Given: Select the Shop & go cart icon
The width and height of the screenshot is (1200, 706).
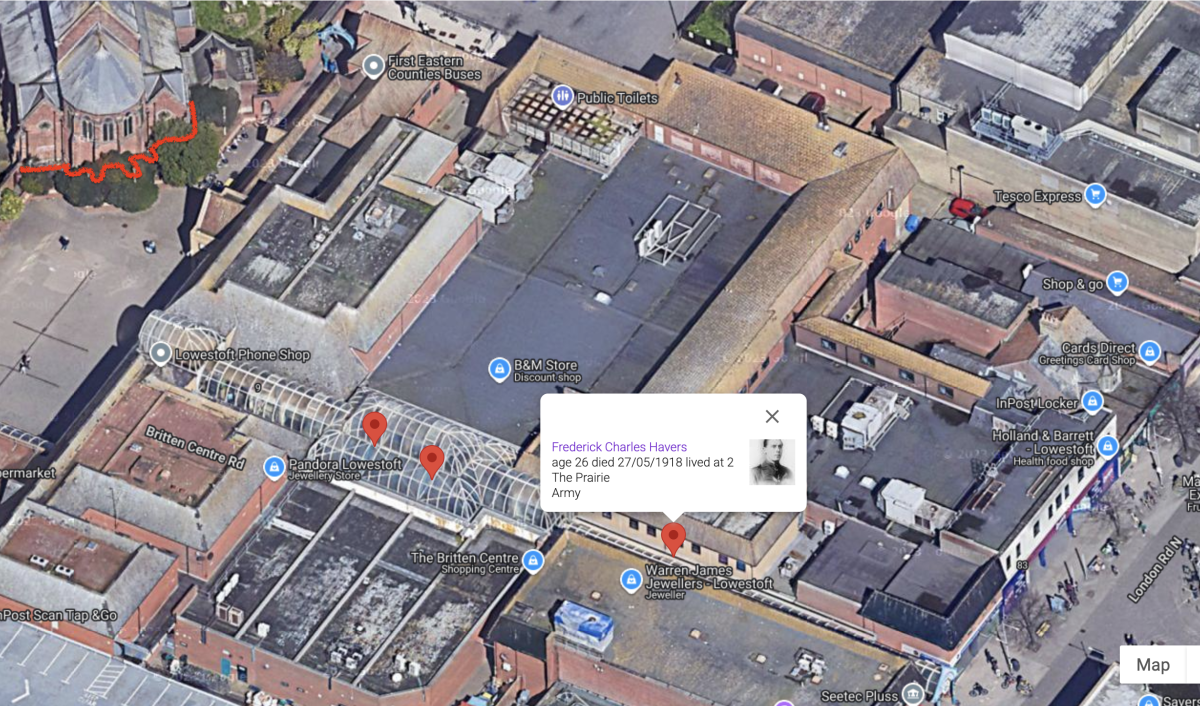Looking at the screenshot, I should [x=1117, y=283].
